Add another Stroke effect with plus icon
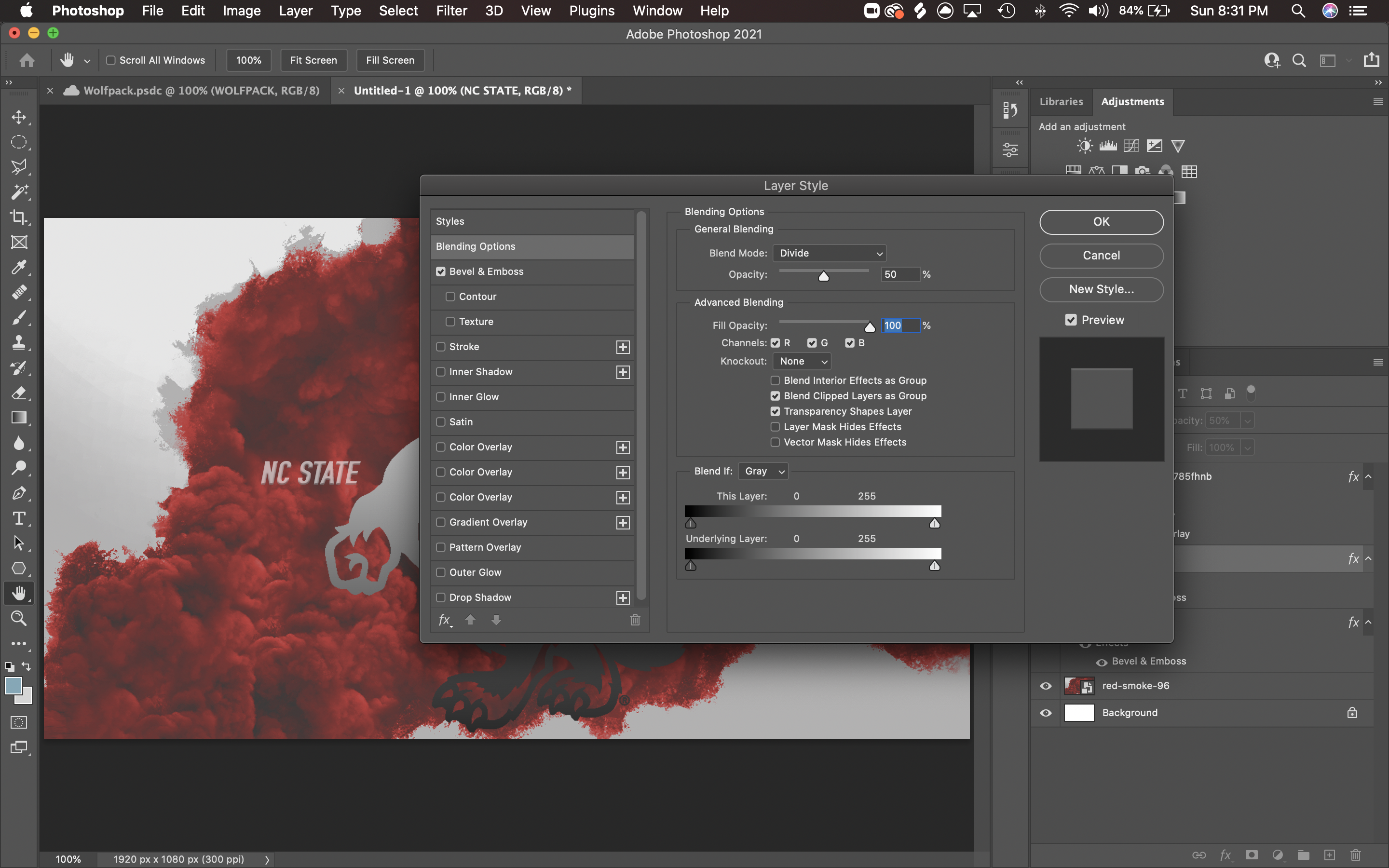Screen dimensions: 1389x868 (623, 347)
